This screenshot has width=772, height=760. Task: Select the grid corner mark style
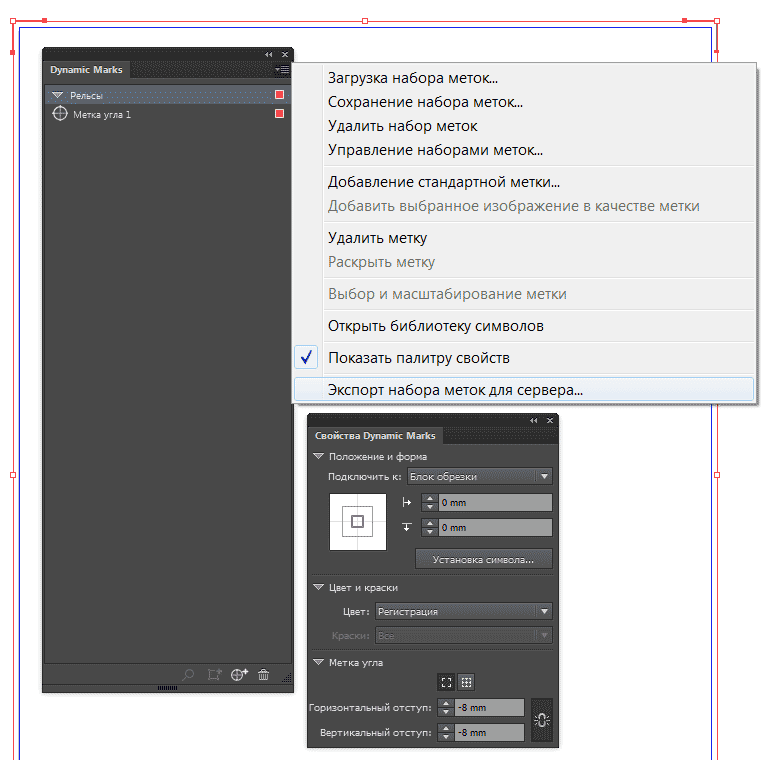tap(466, 682)
